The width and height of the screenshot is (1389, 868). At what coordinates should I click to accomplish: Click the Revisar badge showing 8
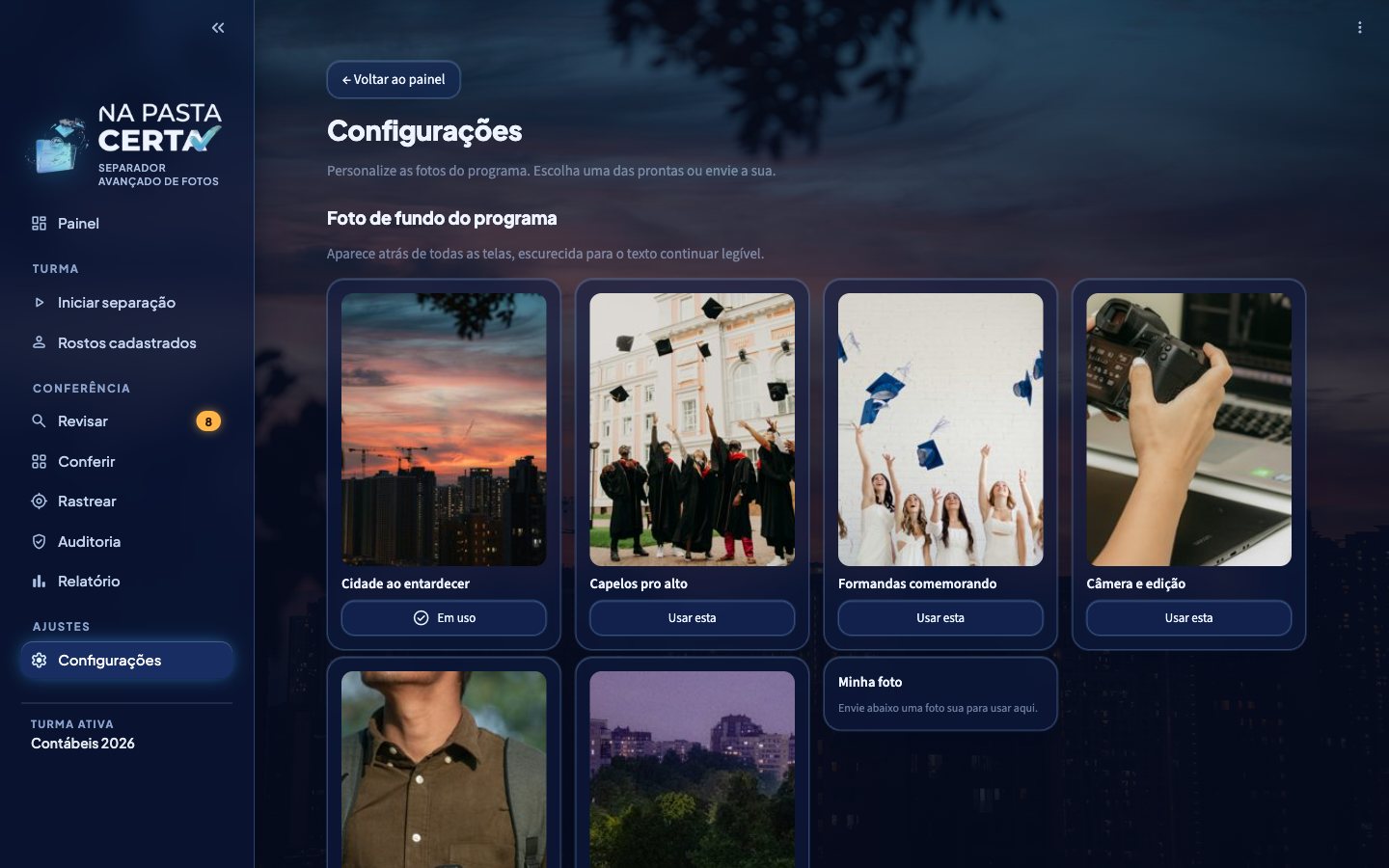pyautogui.click(x=208, y=421)
